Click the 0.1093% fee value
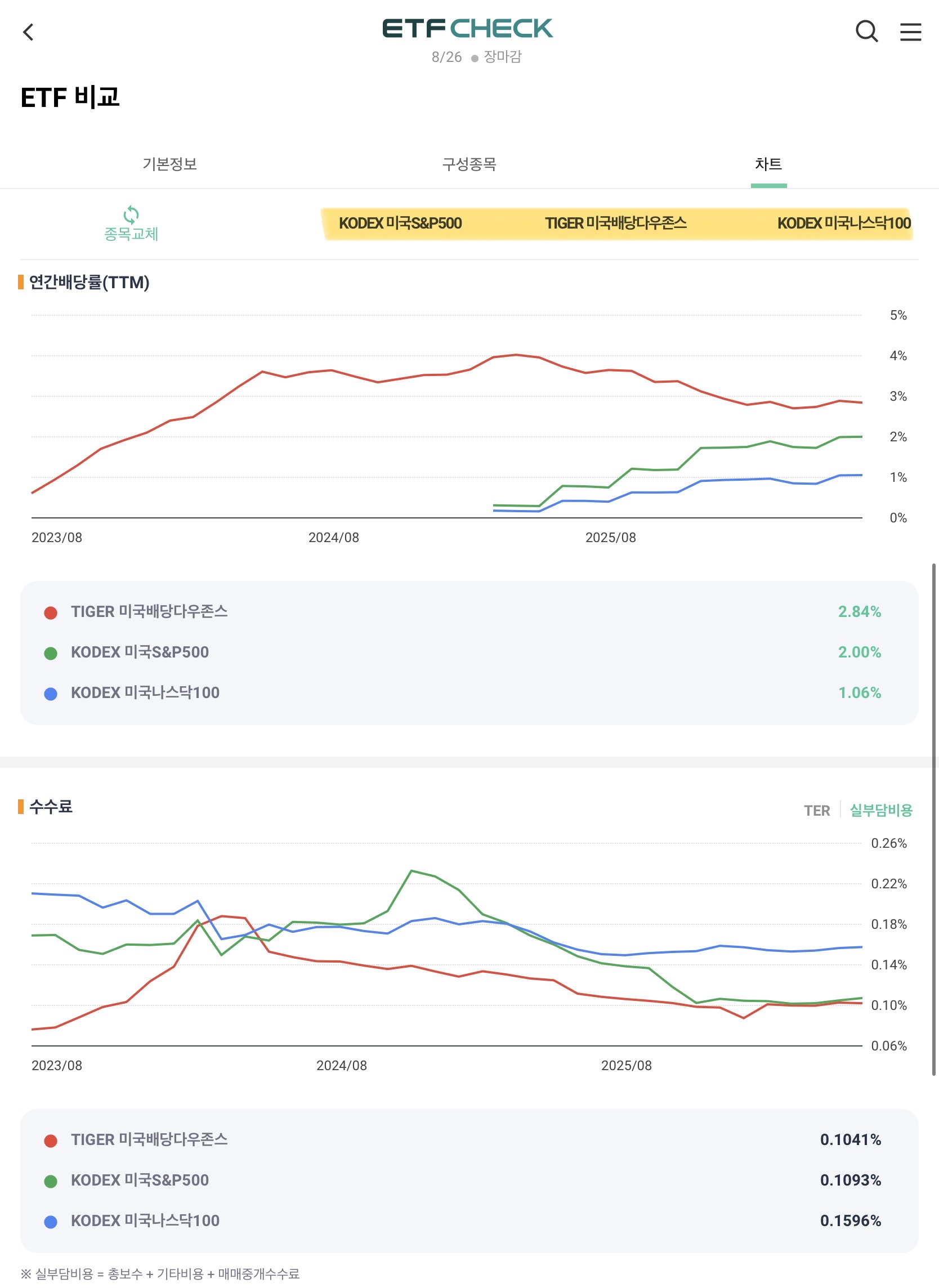939x1288 pixels. coord(850,1180)
